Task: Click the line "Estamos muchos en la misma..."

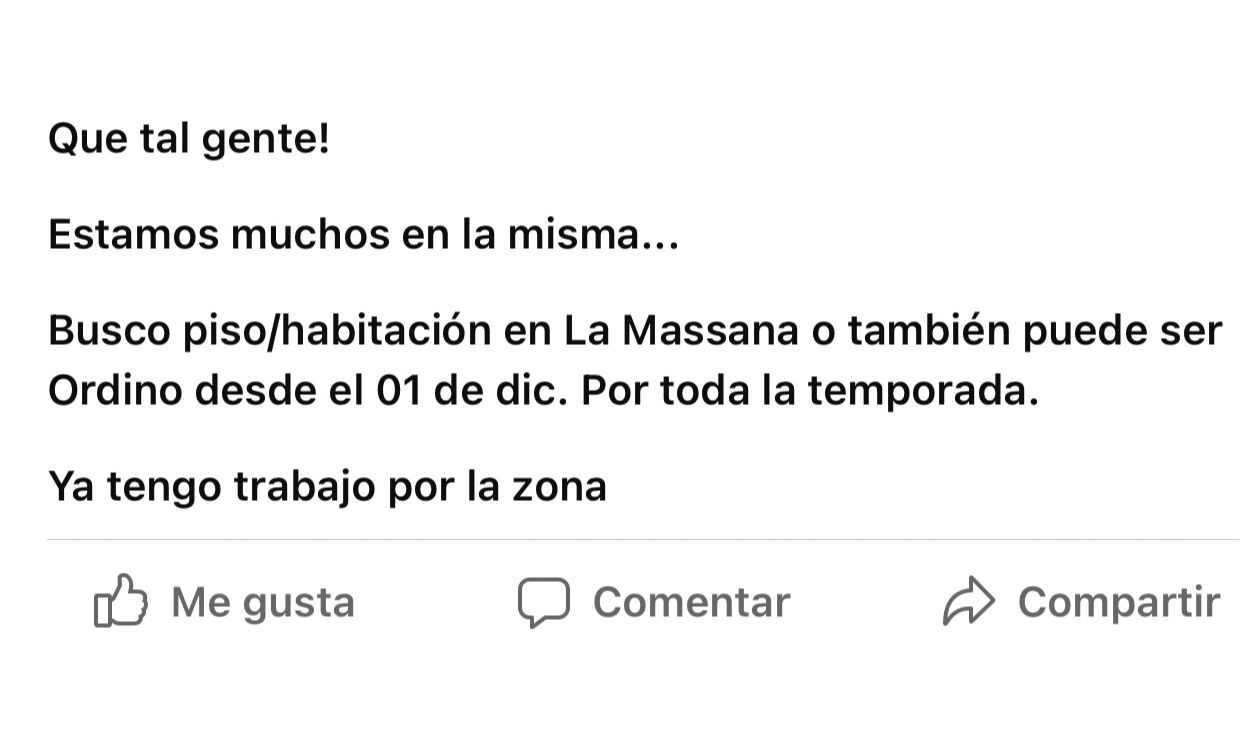Action: [x=363, y=235]
